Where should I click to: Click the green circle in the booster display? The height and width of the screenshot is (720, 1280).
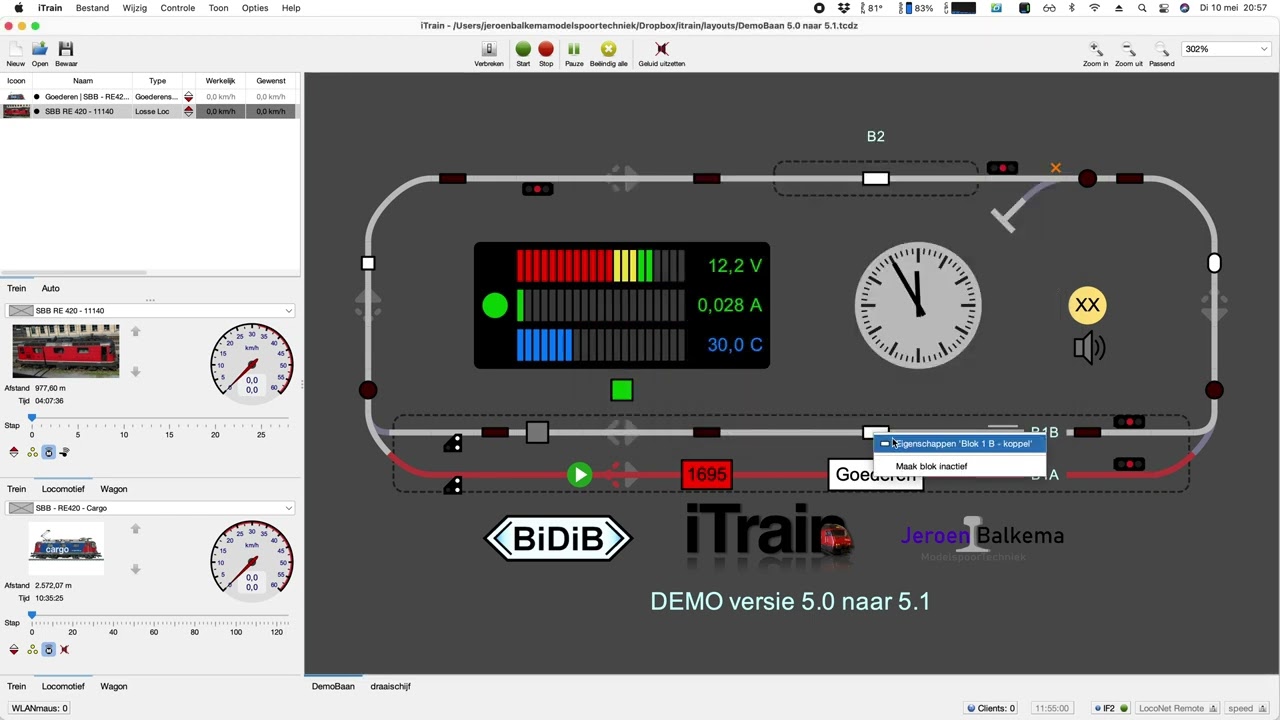coord(495,305)
